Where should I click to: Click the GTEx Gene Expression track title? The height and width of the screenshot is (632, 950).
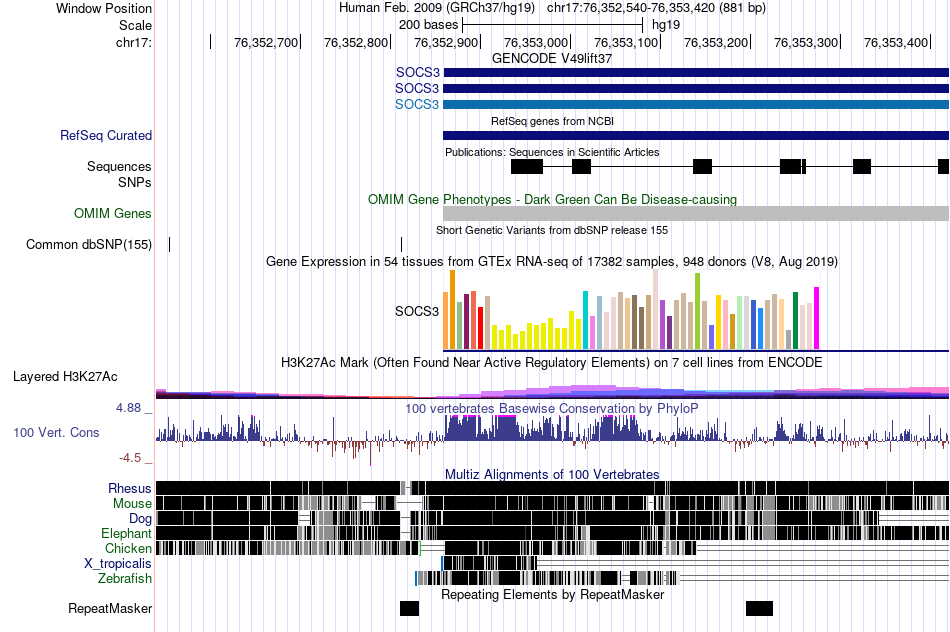pos(552,262)
